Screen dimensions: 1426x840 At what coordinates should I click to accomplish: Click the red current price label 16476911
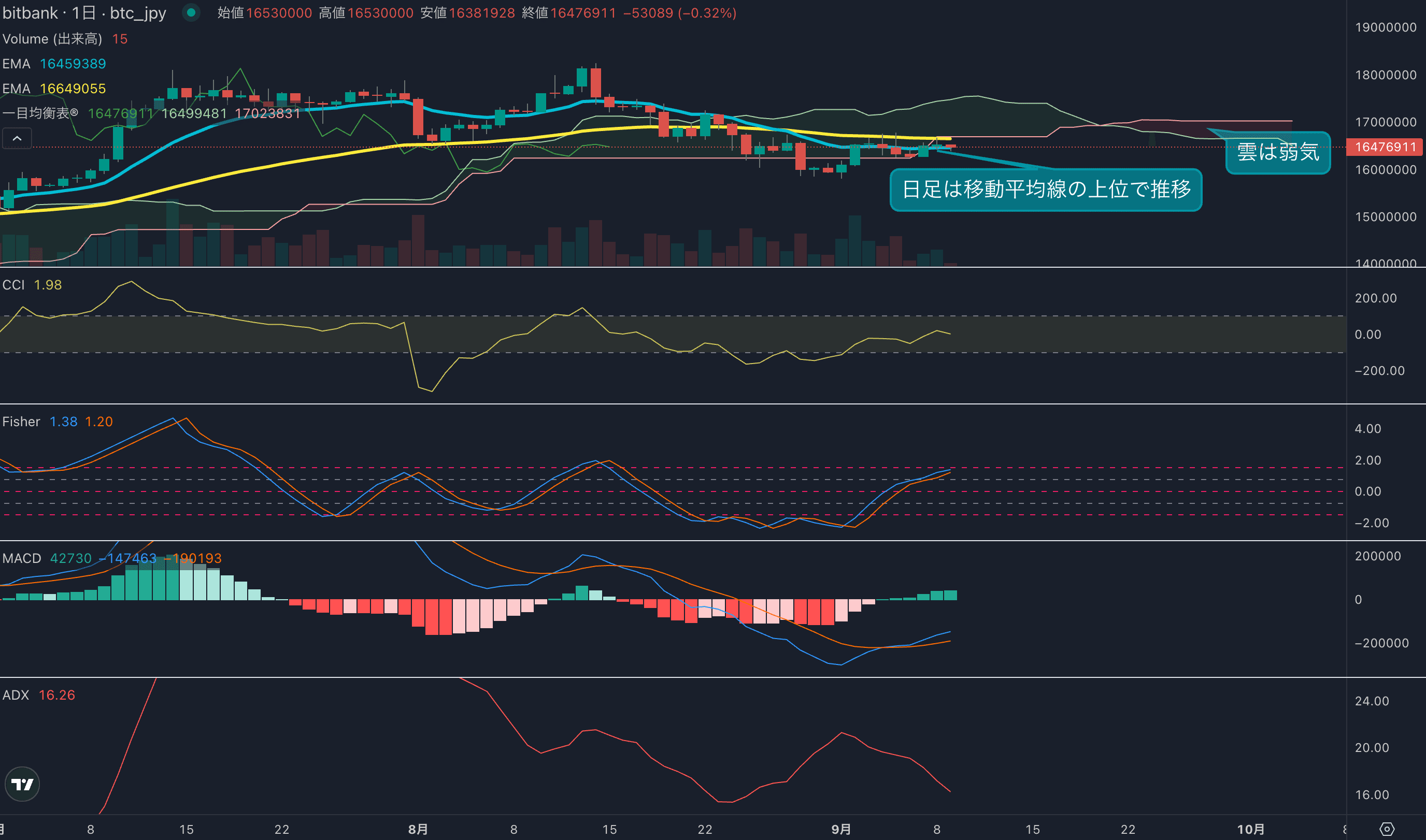point(1385,147)
